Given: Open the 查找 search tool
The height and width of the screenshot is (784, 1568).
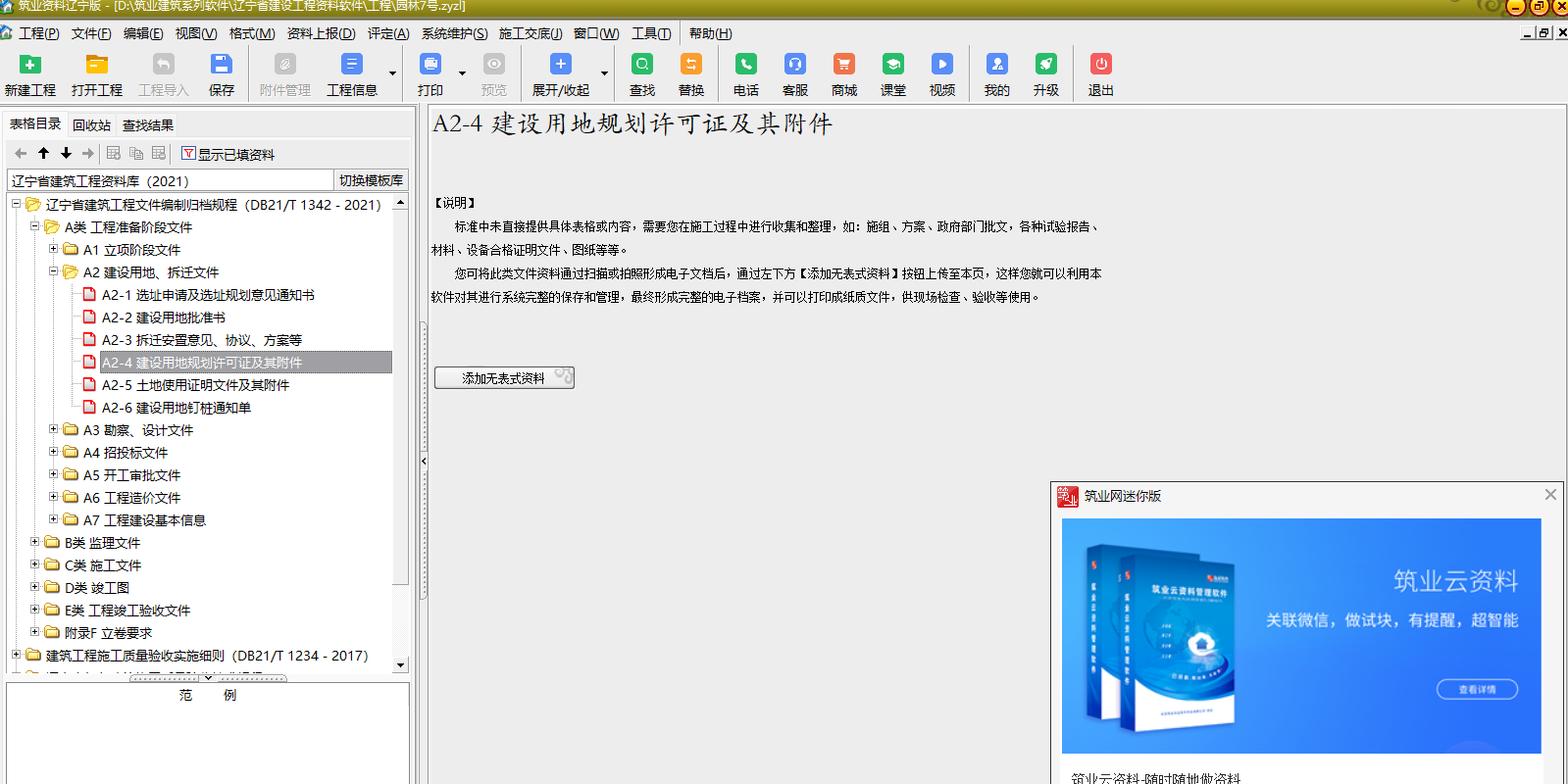Looking at the screenshot, I should [642, 75].
